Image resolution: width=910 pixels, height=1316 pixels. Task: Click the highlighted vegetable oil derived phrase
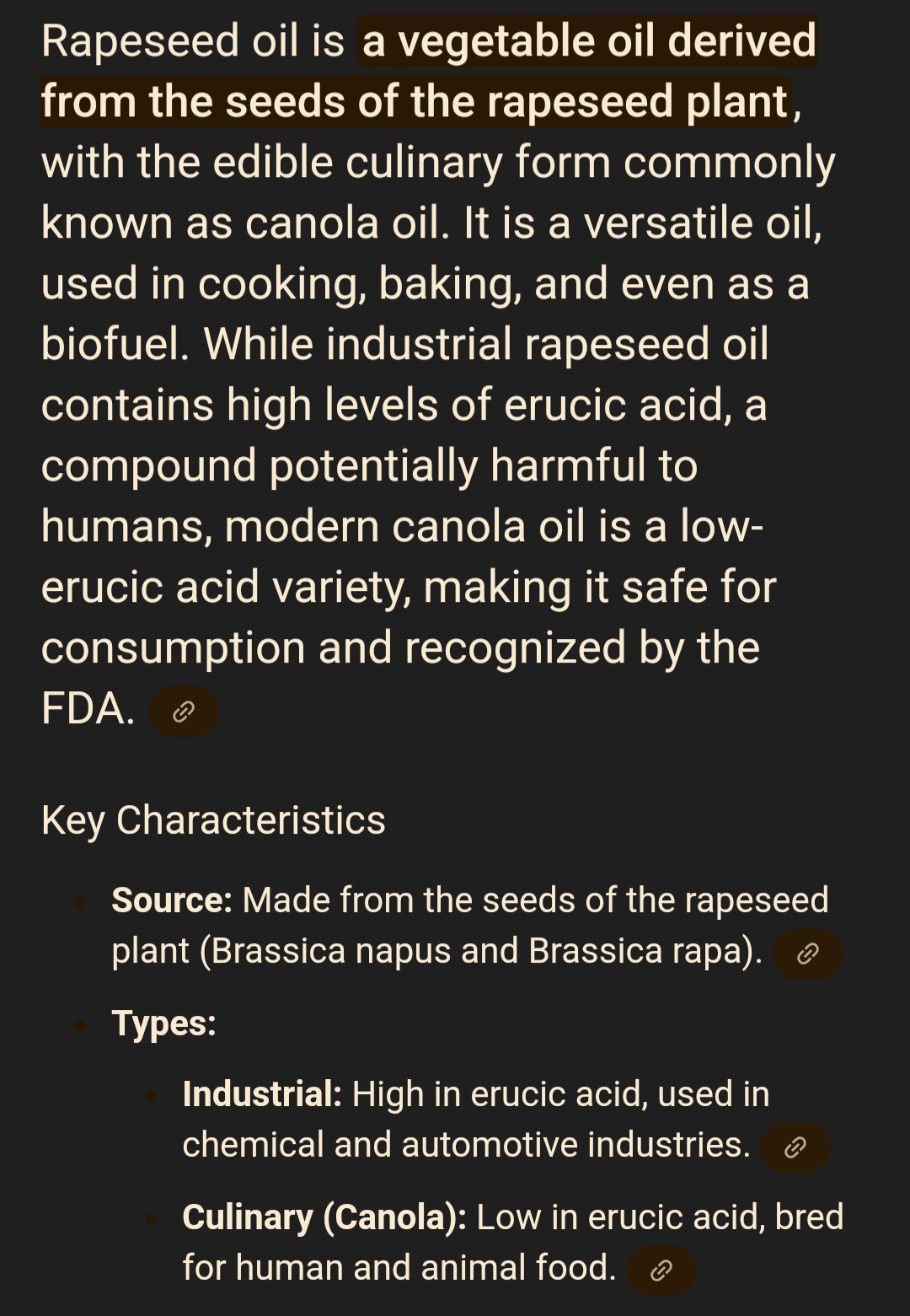click(x=588, y=42)
